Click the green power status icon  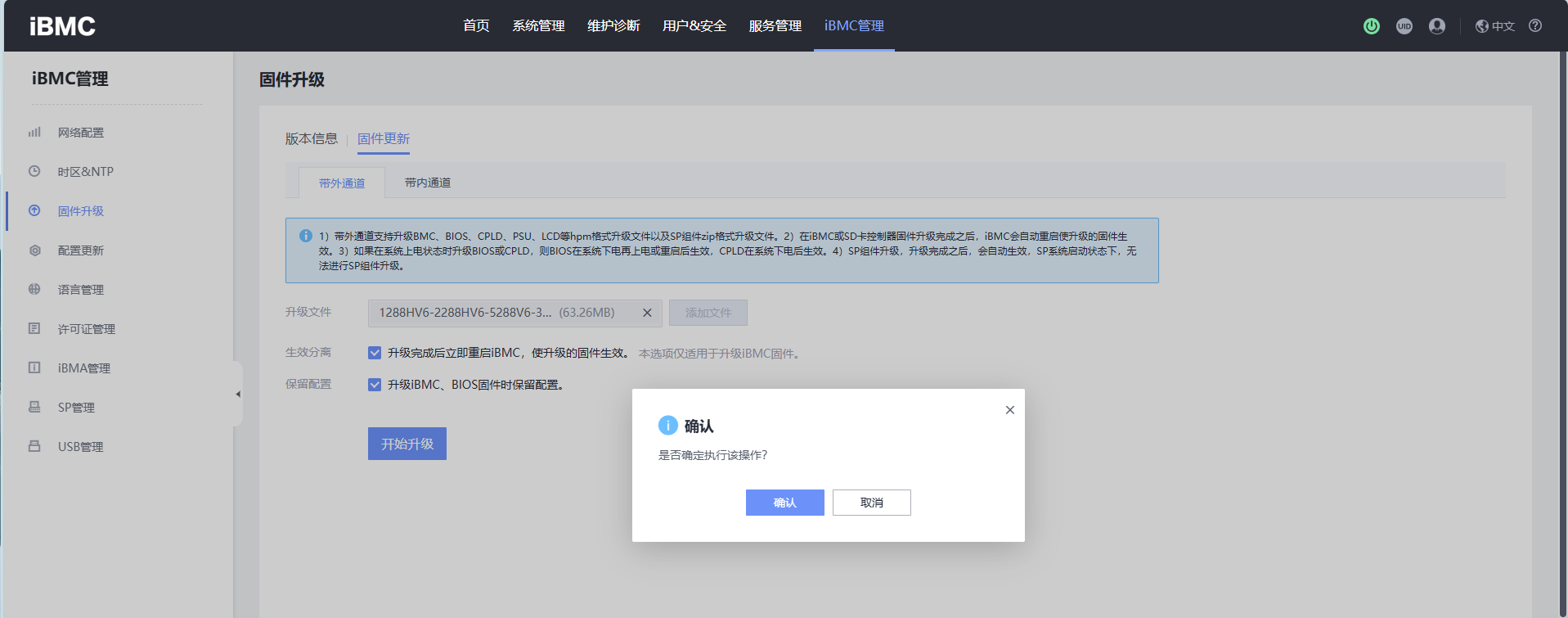point(1372,26)
